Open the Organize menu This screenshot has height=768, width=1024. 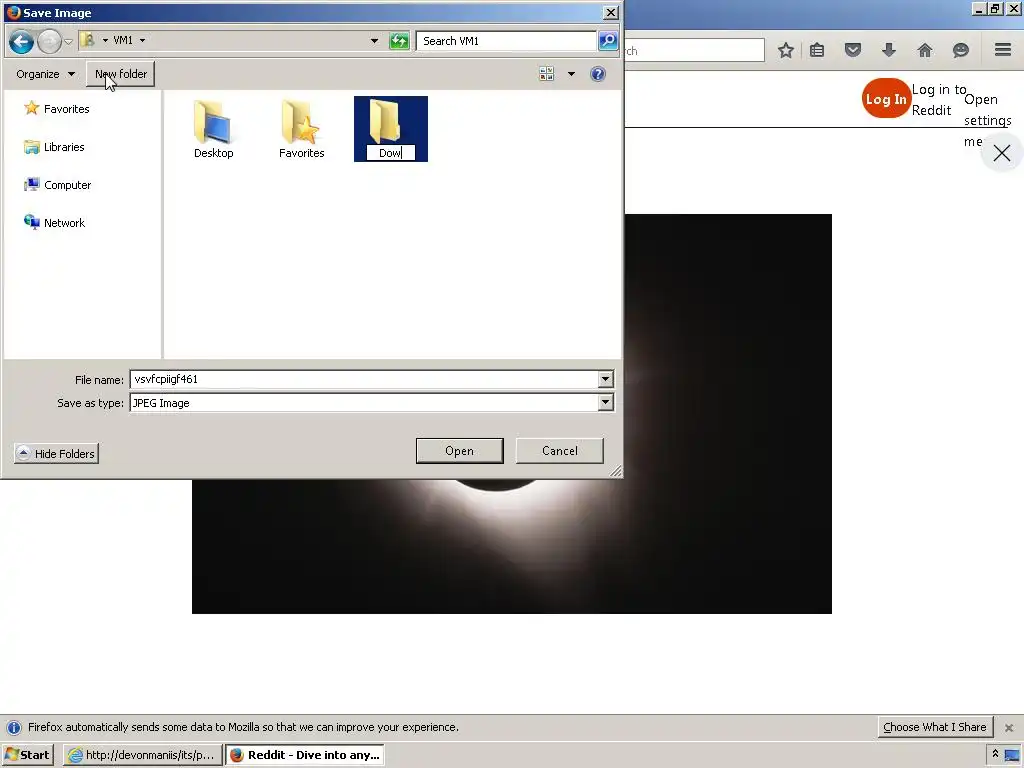click(45, 74)
